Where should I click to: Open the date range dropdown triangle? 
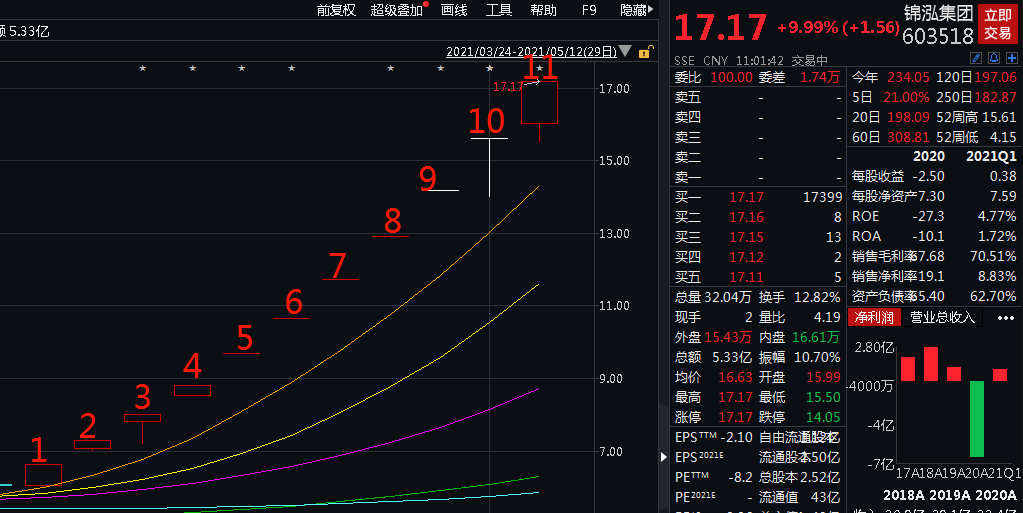[x=625, y=51]
